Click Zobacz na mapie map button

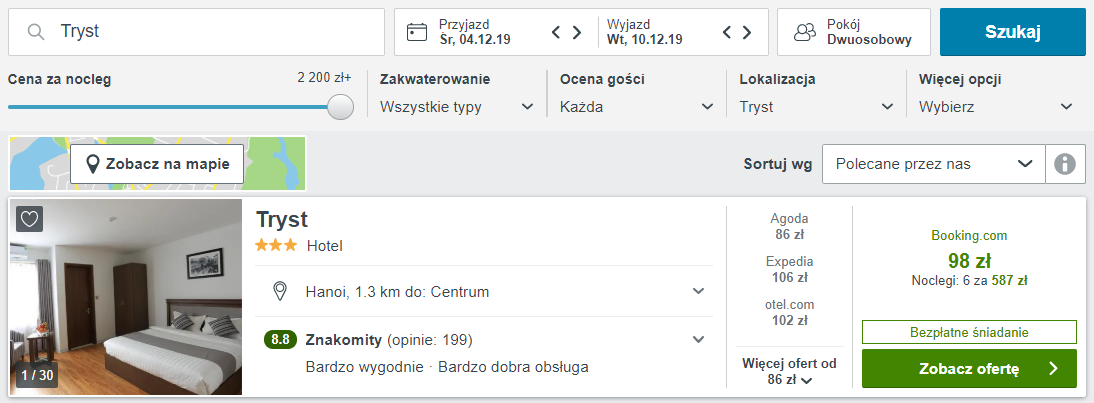[x=157, y=164]
